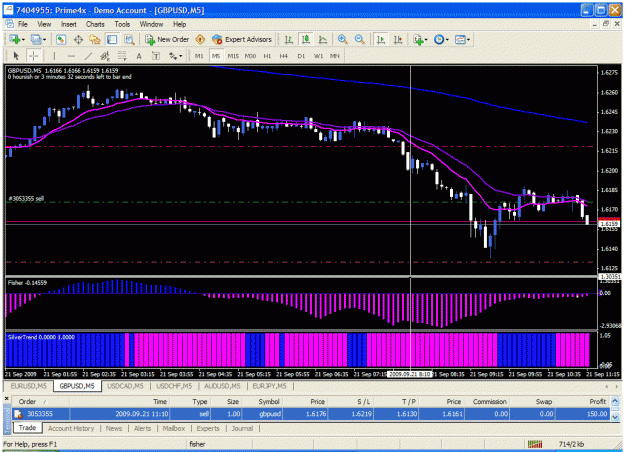
Task: Sort by the S / L column header
Action: click(350, 402)
